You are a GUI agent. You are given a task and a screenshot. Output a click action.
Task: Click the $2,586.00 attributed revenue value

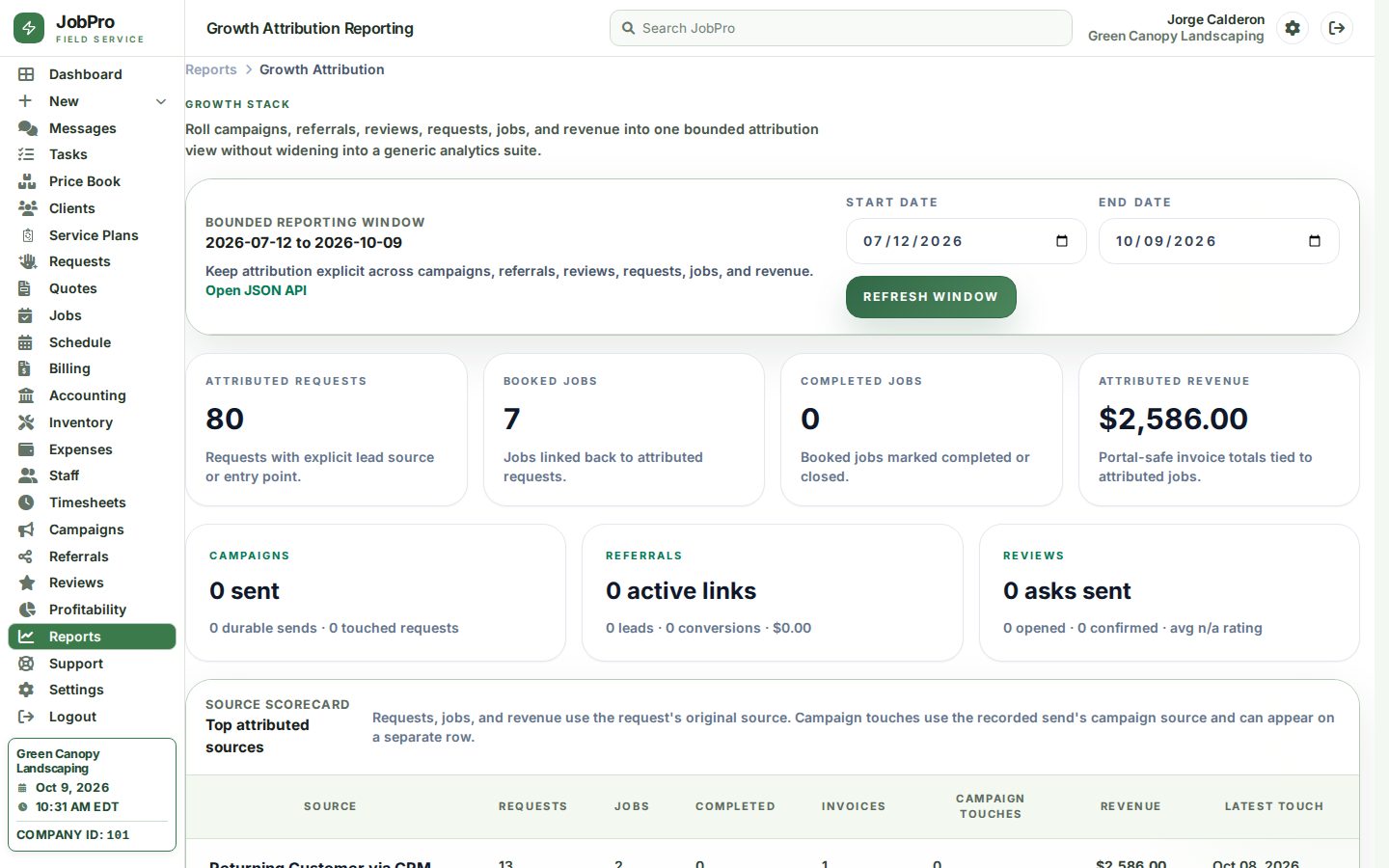tap(1173, 419)
